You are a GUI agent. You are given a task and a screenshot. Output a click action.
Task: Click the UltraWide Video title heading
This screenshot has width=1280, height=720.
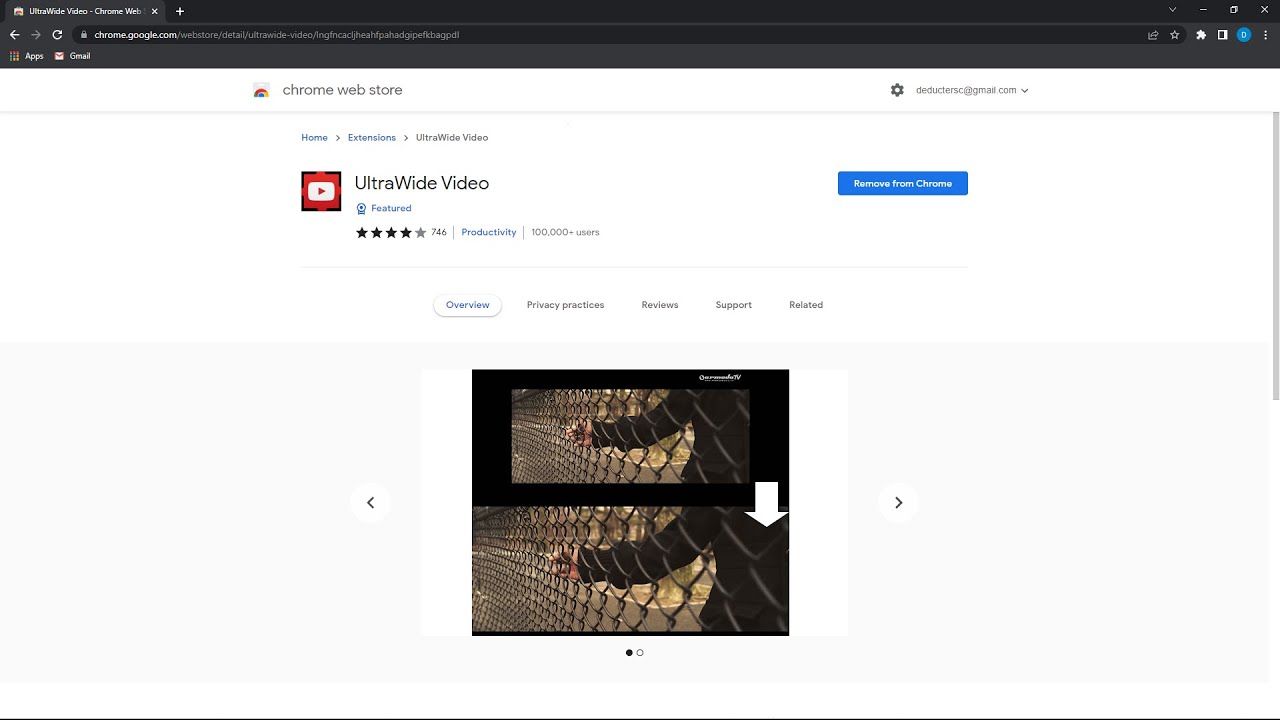(422, 183)
